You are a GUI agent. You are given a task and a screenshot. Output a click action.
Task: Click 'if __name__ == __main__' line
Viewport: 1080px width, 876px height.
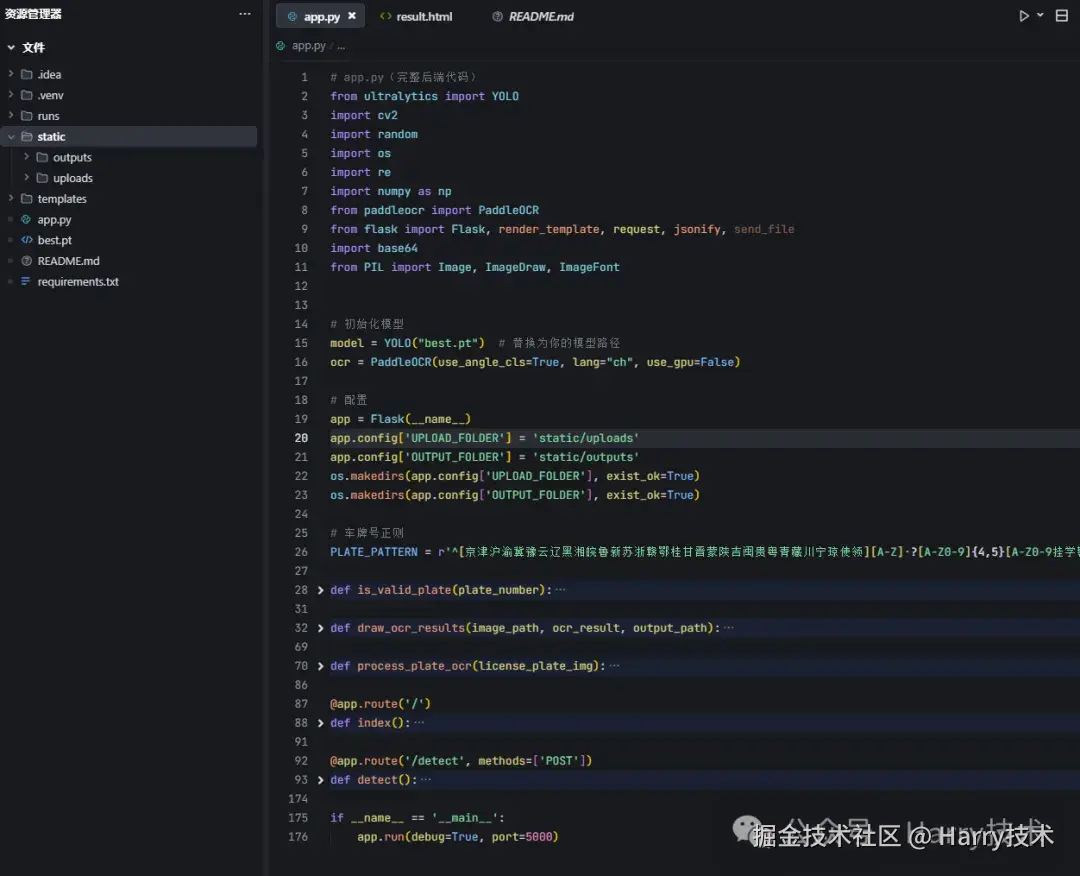click(417, 818)
